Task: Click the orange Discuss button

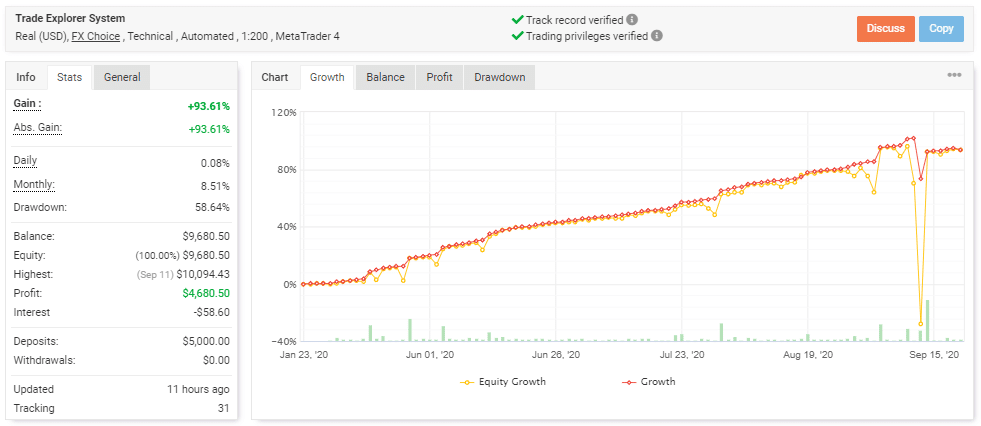Action: 886,29
